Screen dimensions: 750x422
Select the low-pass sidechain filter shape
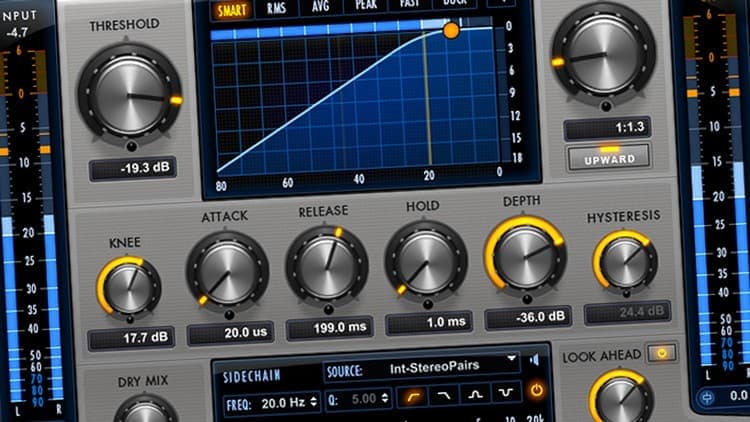pos(444,395)
